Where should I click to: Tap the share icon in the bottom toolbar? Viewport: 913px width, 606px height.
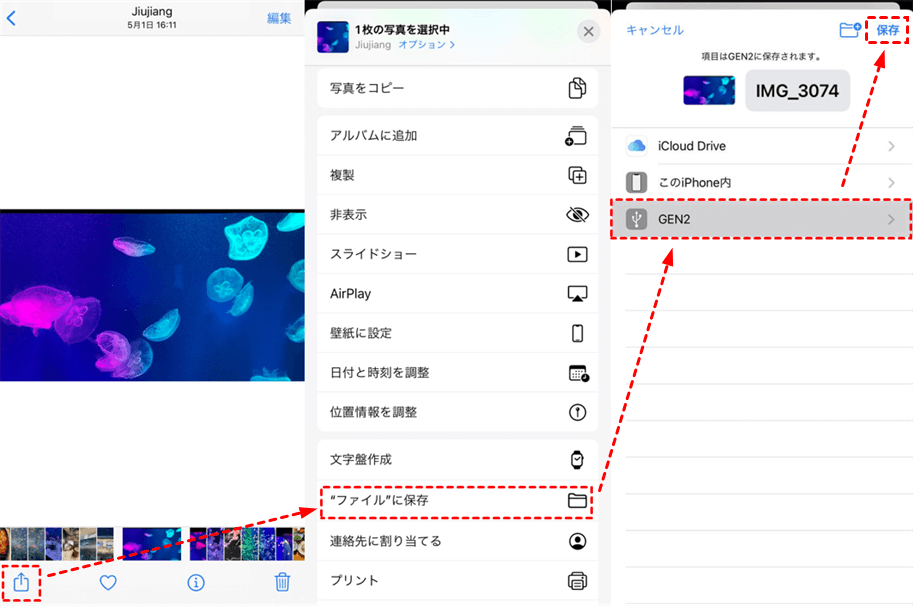22,581
